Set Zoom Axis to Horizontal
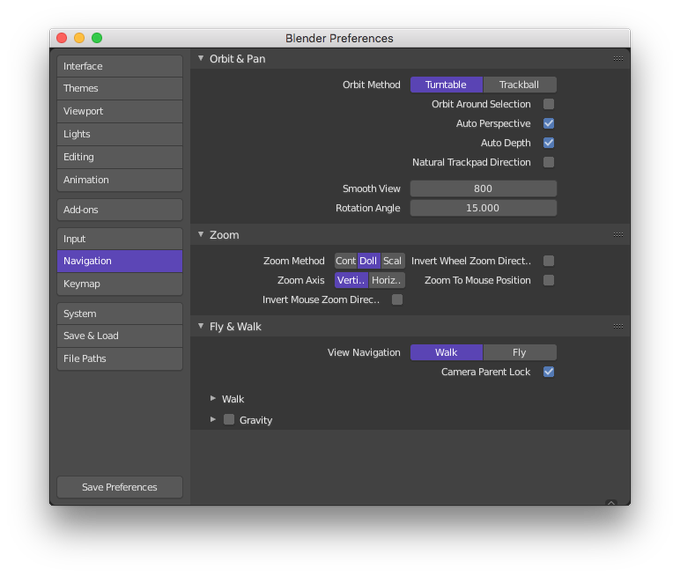 point(387,280)
